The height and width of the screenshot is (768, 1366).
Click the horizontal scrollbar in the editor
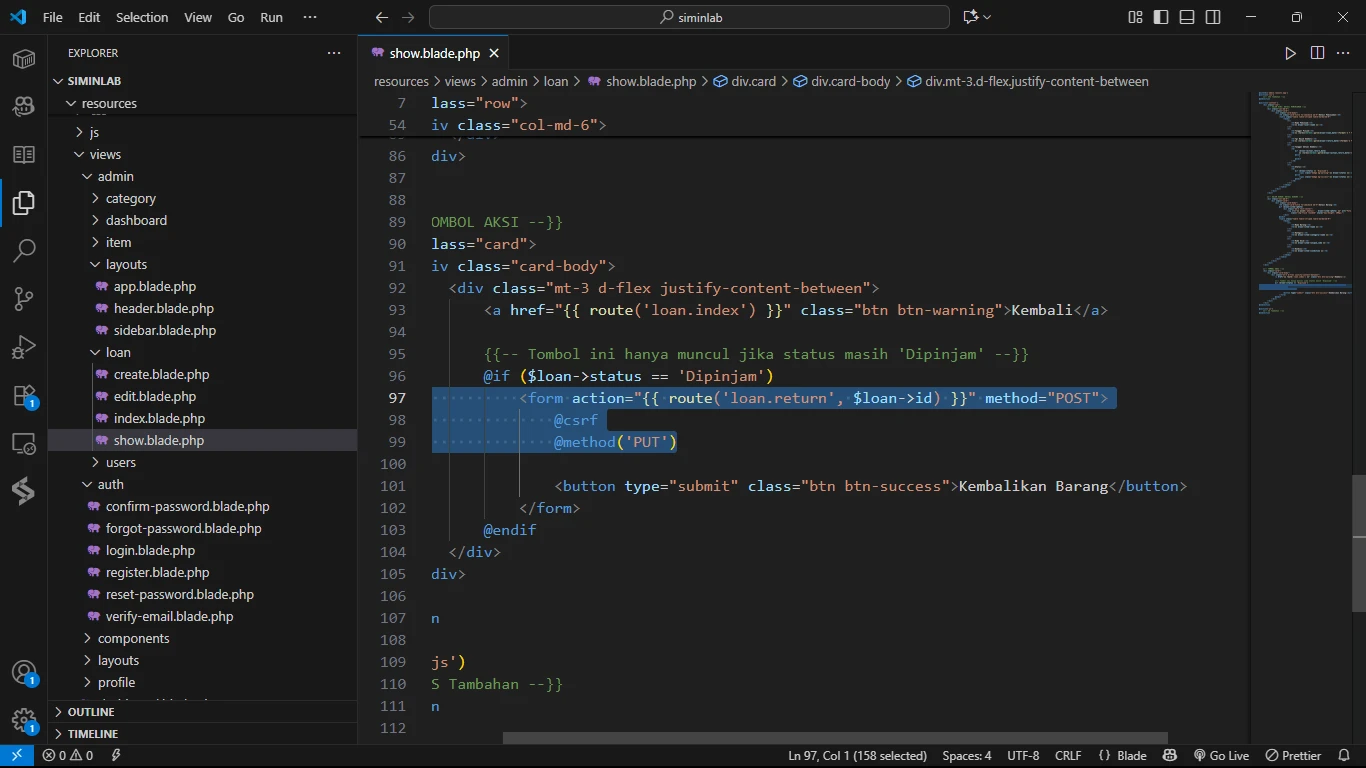point(835,738)
